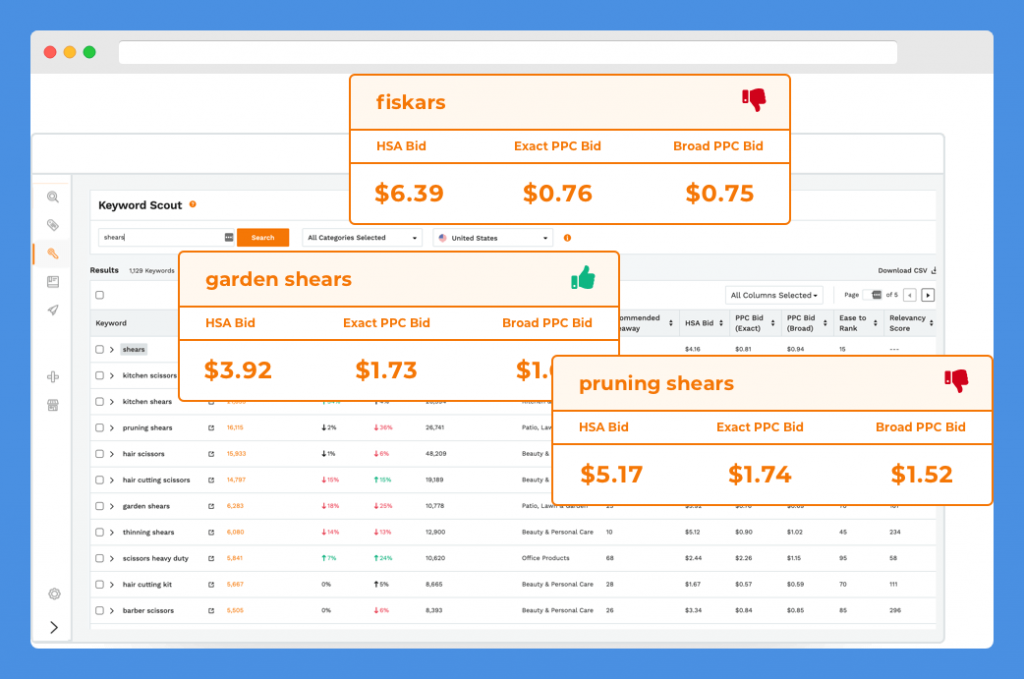Open the tracker list icon in sidebar
The image size is (1024, 679).
click(x=53, y=281)
